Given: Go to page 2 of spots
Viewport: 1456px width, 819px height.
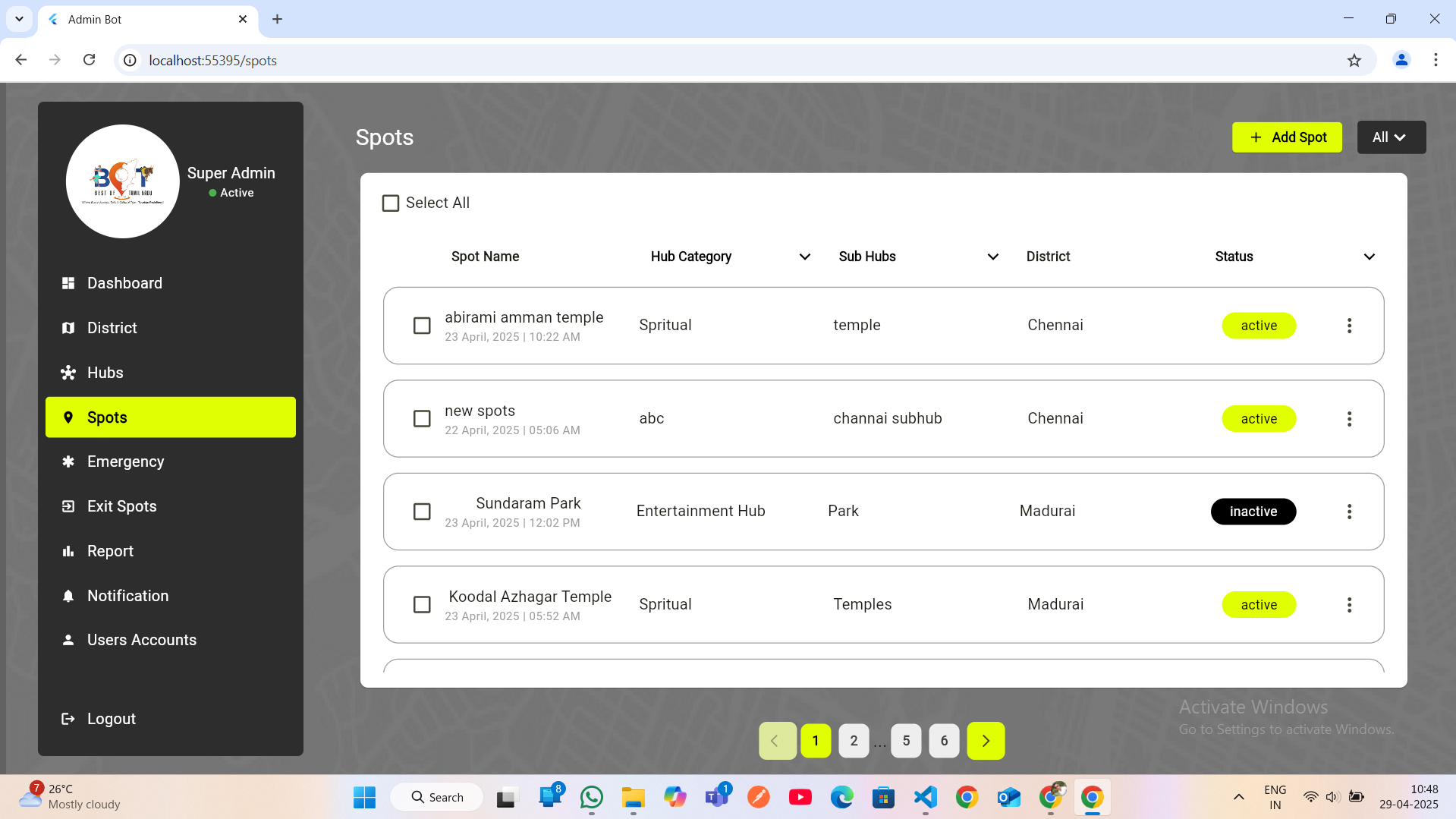Looking at the screenshot, I should point(854,741).
